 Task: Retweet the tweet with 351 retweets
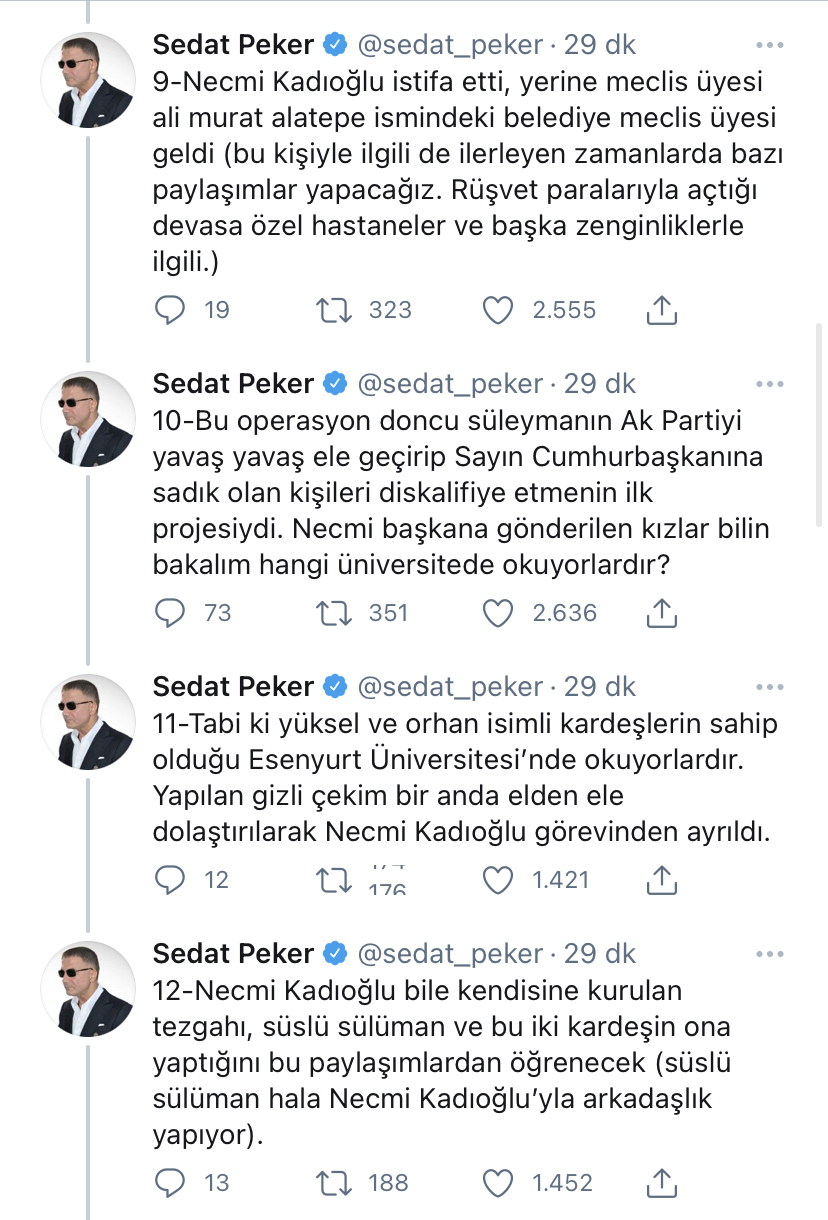pyautogui.click(x=333, y=612)
